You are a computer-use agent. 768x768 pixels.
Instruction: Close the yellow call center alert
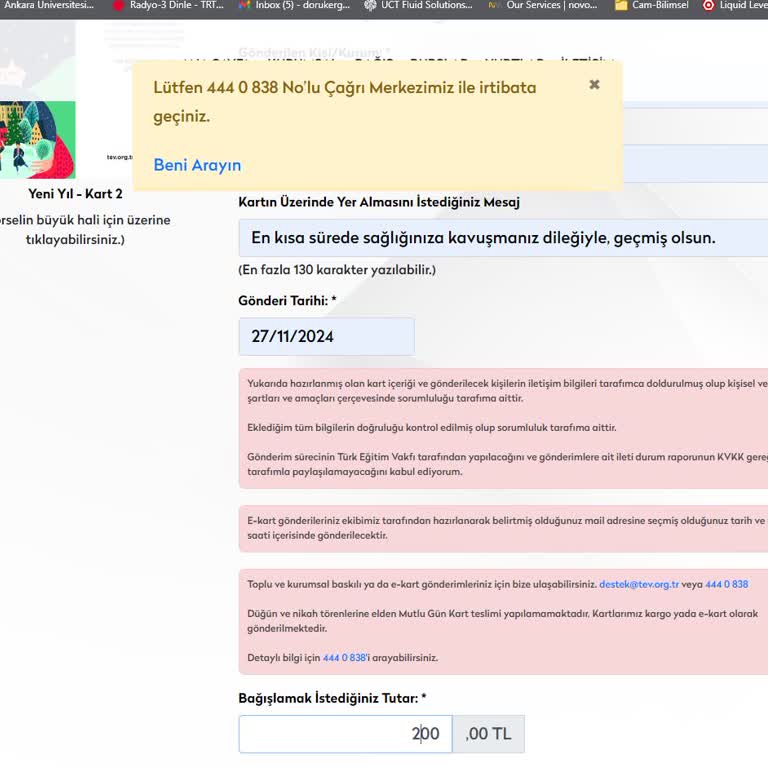(594, 85)
